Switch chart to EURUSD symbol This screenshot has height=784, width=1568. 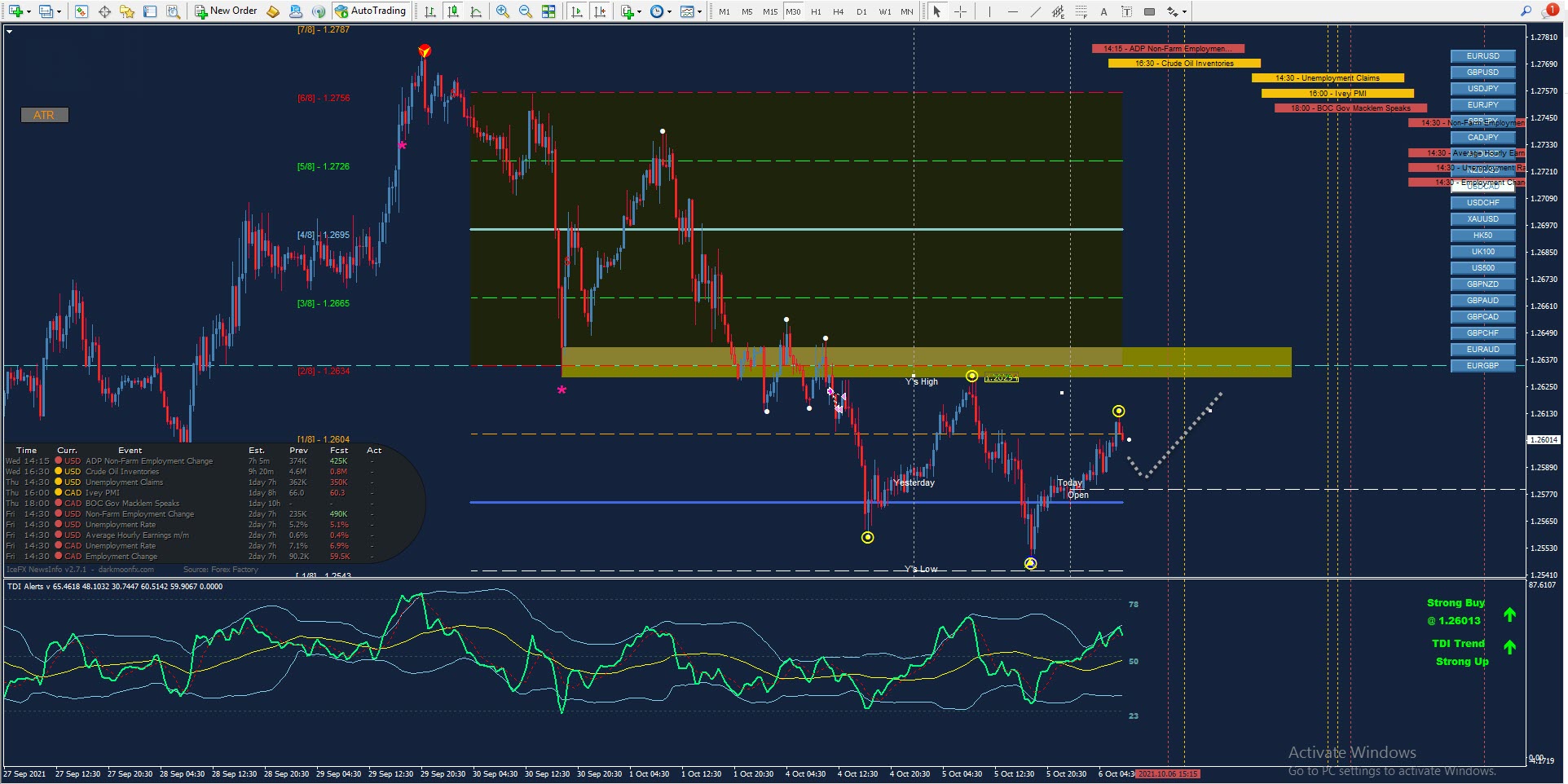coord(1482,56)
